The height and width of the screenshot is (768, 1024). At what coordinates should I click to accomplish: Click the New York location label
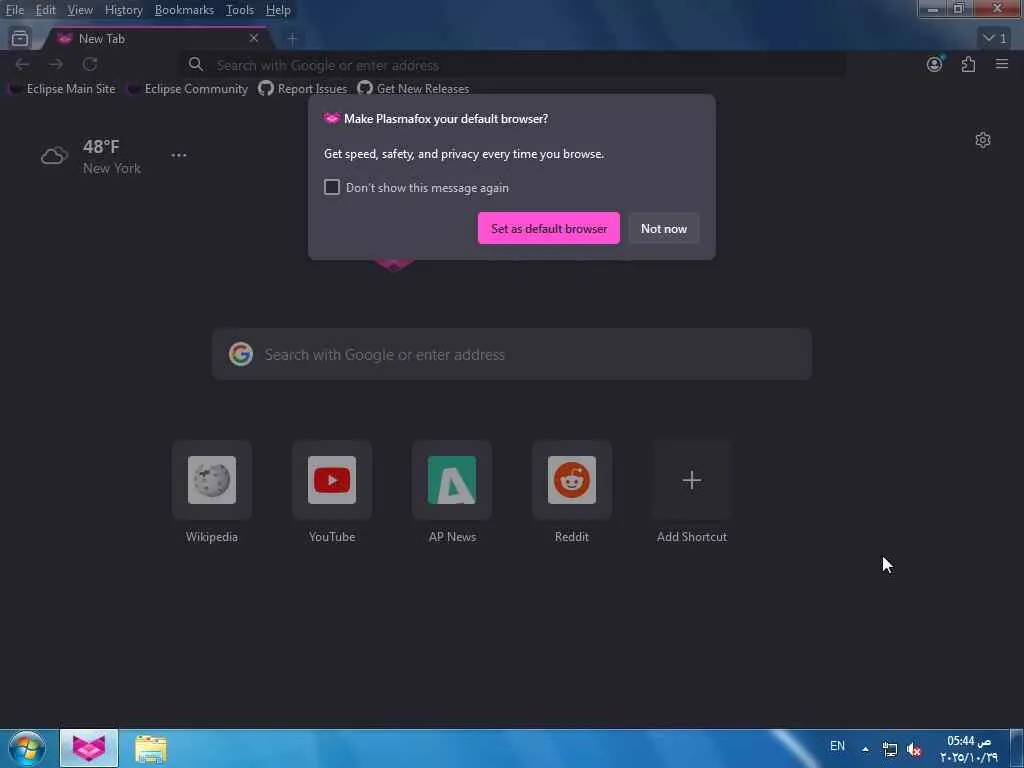point(112,168)
